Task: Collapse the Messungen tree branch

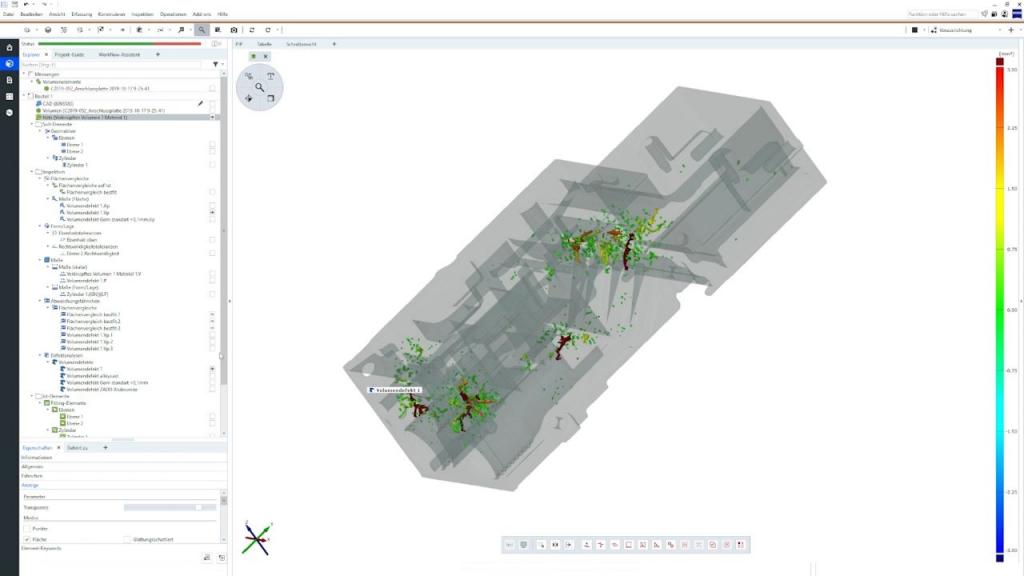Action: (x=25, y=75)
